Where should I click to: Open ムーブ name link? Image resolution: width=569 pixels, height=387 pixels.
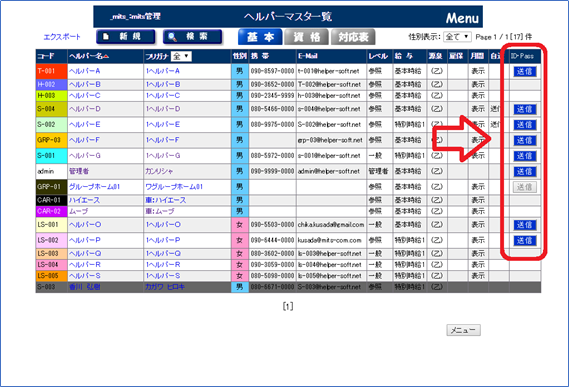[78, 211]
